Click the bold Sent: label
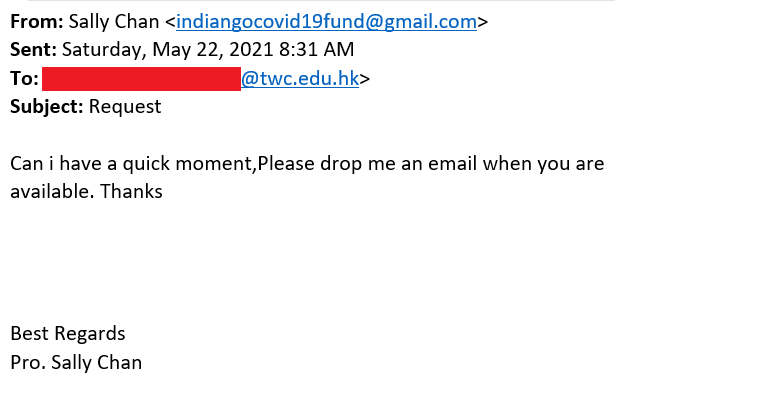Screen dimensions: 769x396 pos(33,50)
